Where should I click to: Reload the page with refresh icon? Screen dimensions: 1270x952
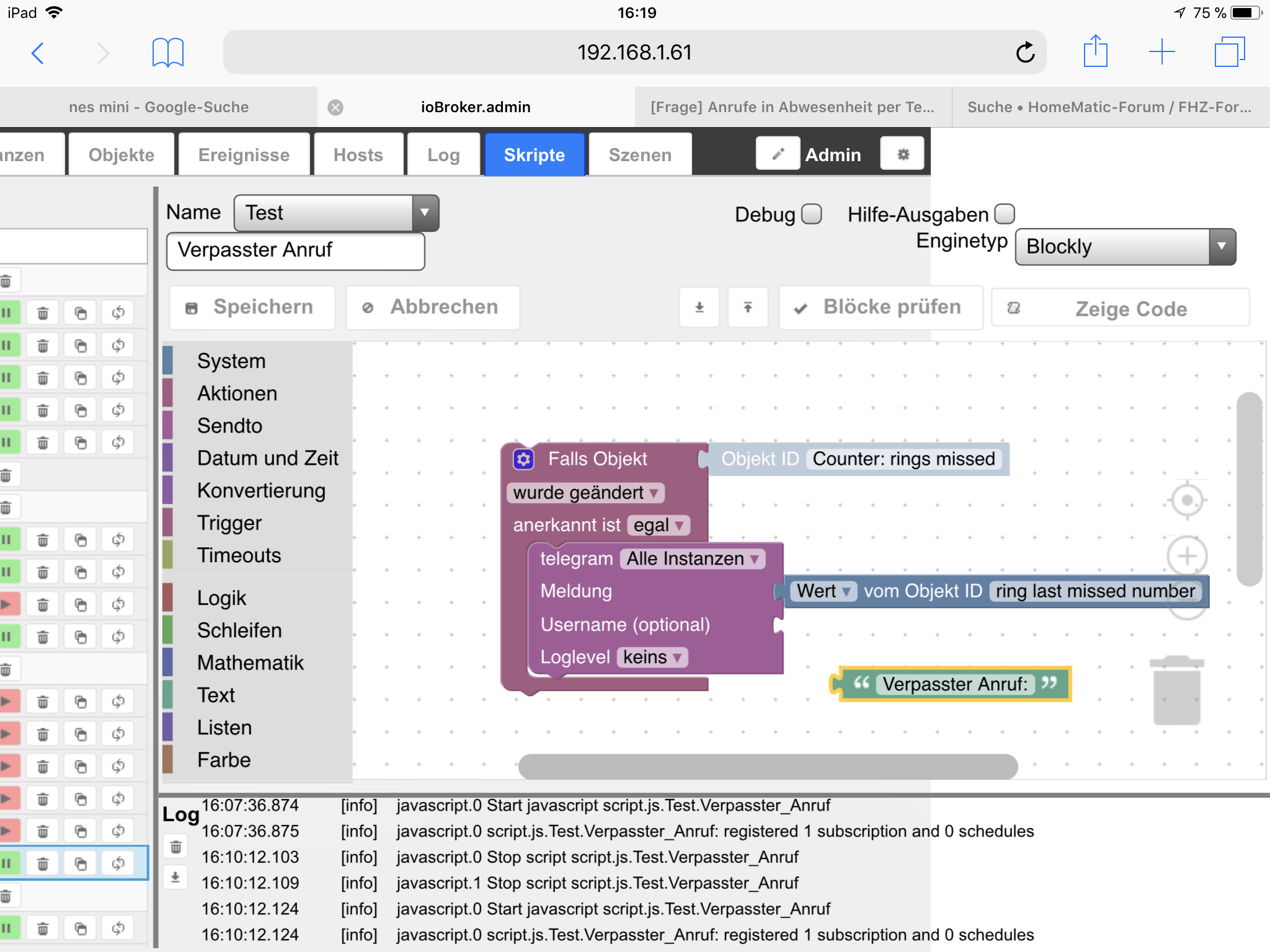(1024, 53)
